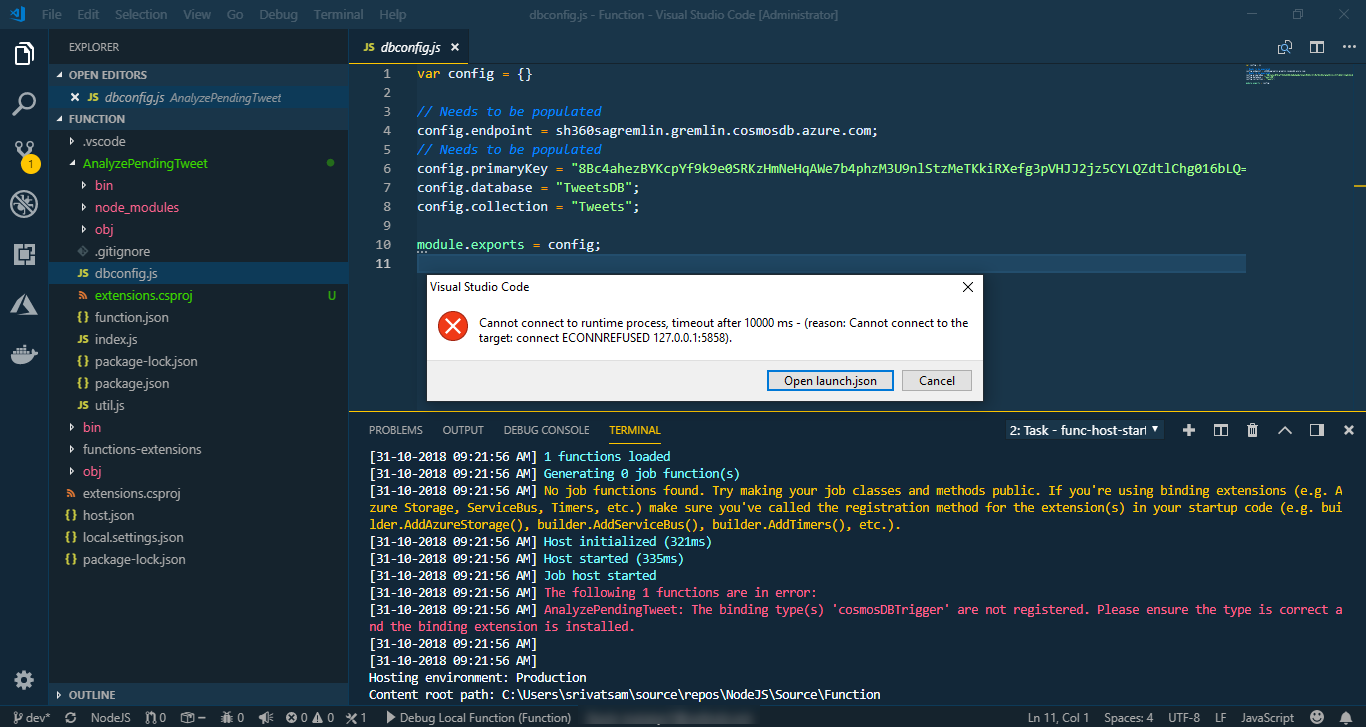
Task: Open a new terminal with plus icon
Action: click(x=1188, y=430)
